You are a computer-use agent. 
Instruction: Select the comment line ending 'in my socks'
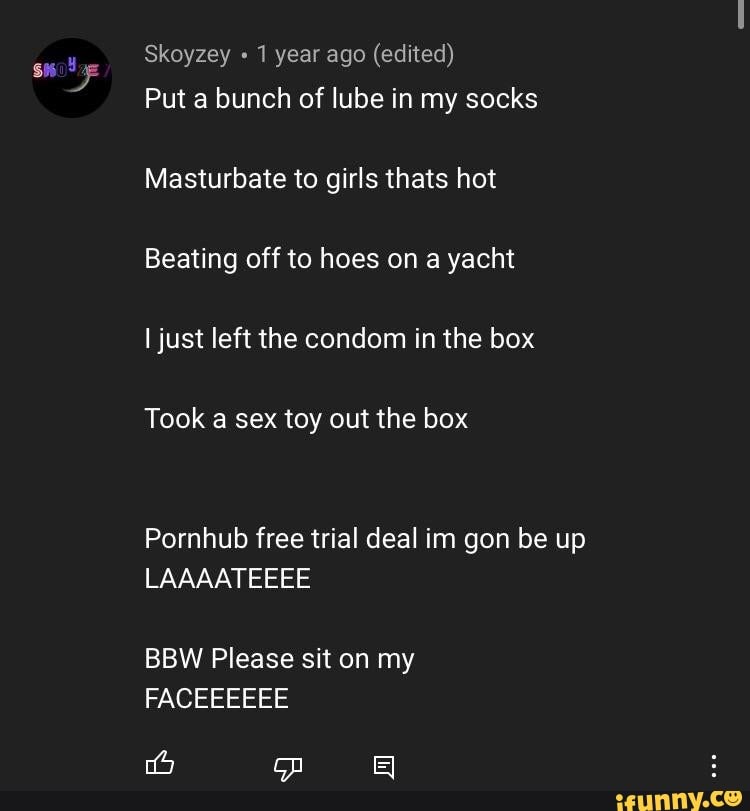(x=341, y=99)
